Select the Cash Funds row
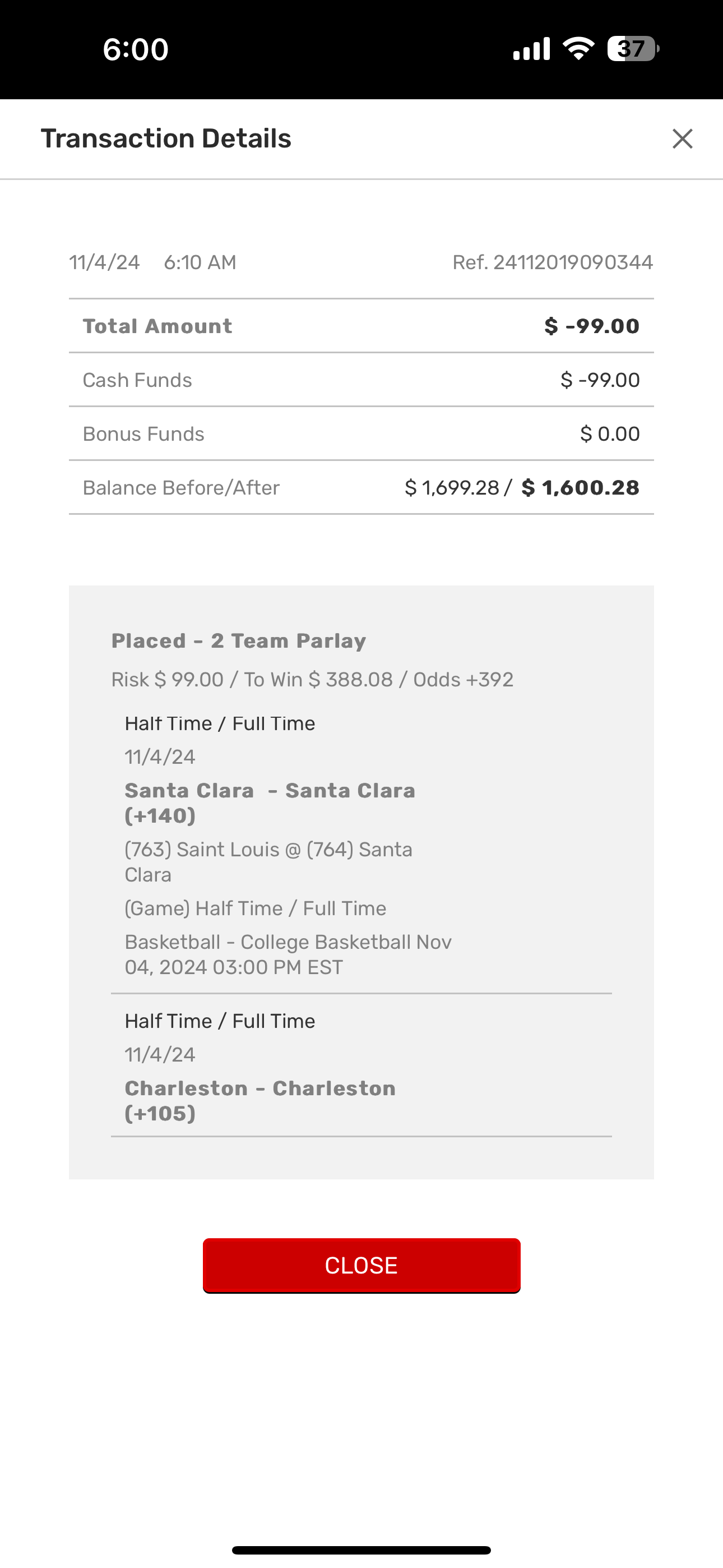 point(361,380)
